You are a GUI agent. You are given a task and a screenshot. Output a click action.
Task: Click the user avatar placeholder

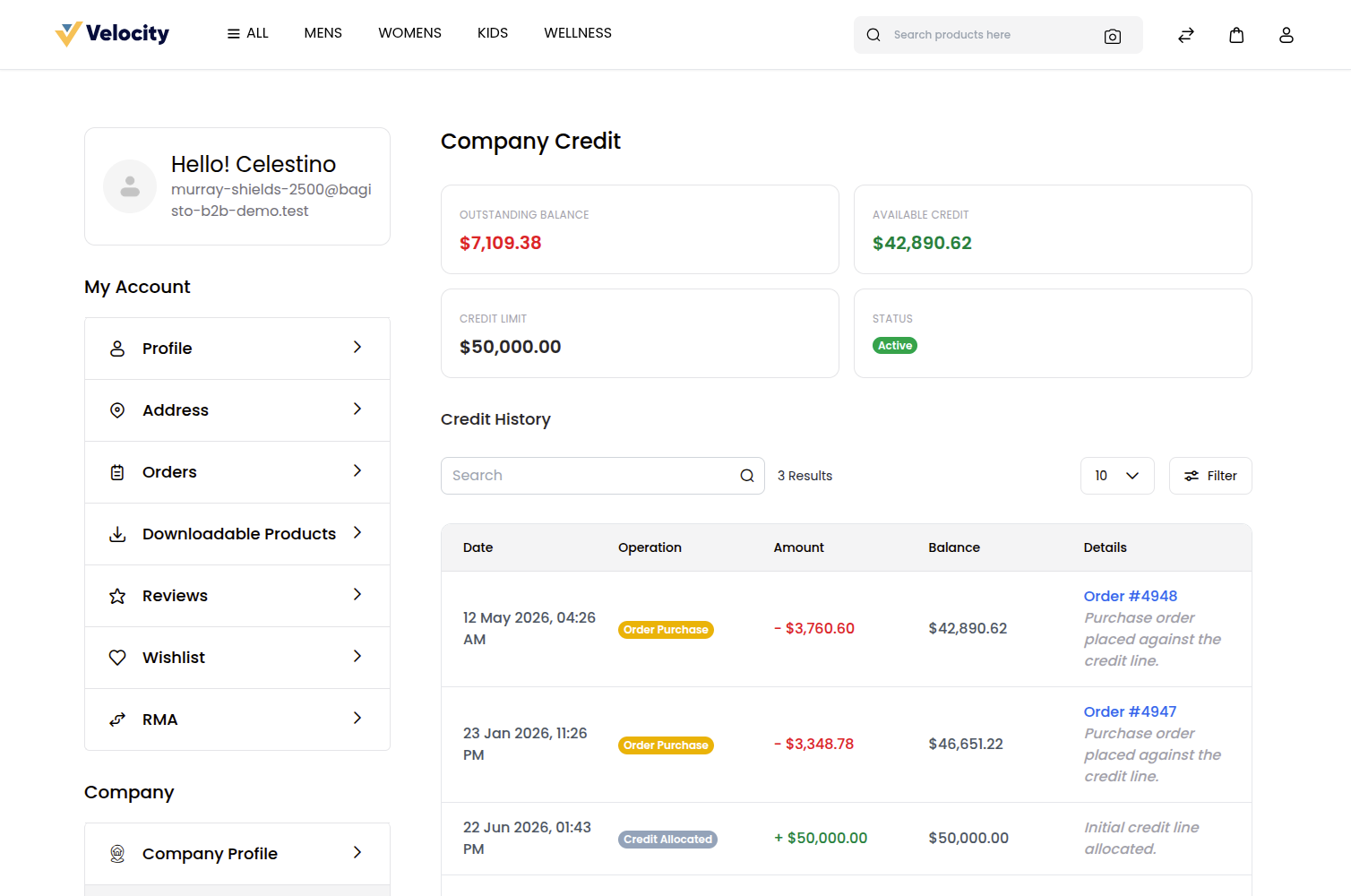(x=130, y=186)
